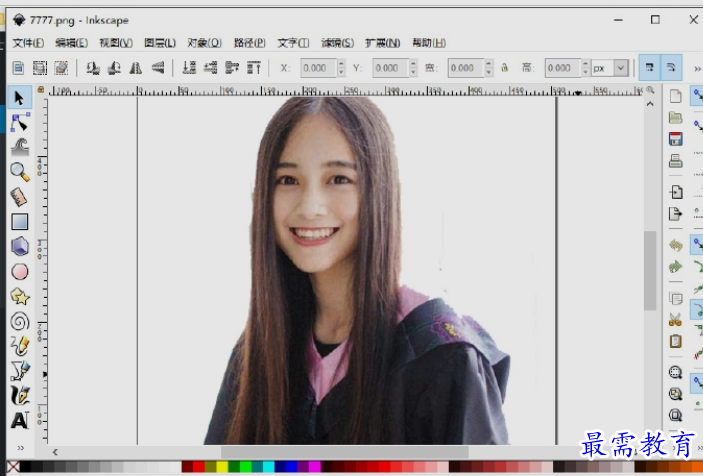Screen dimensions: 703x476
Task: Select the Star polygon tool
Action: [20, 296]
